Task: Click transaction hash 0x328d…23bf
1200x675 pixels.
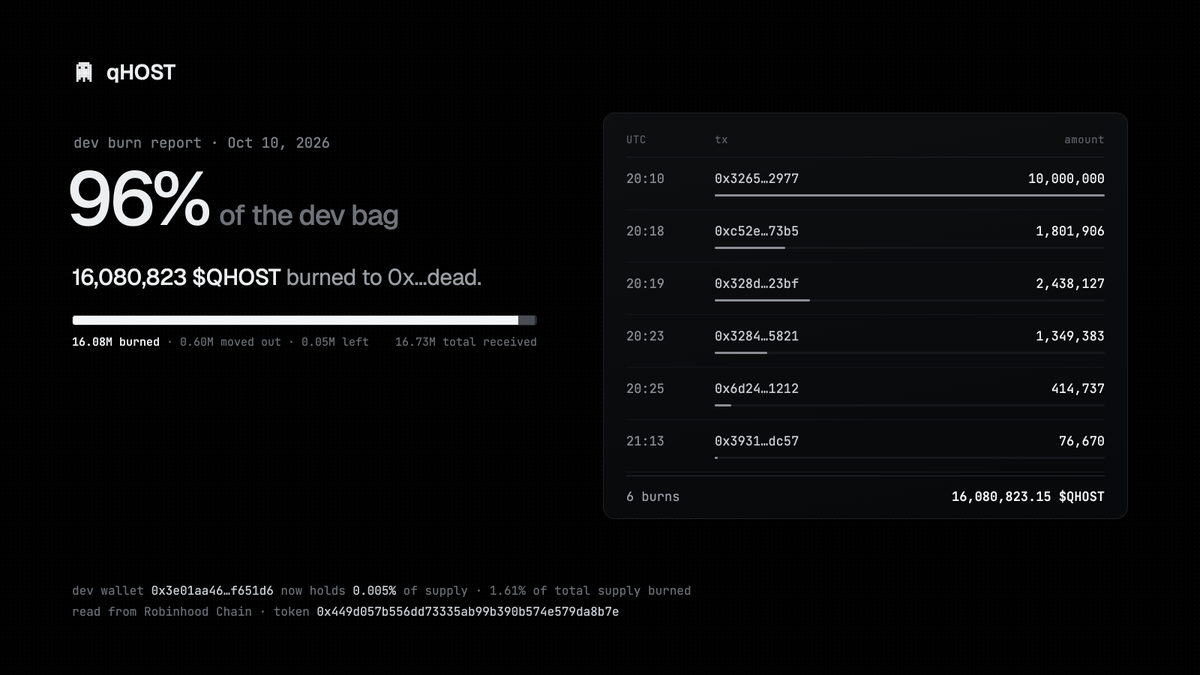Action: coord(756,284)
